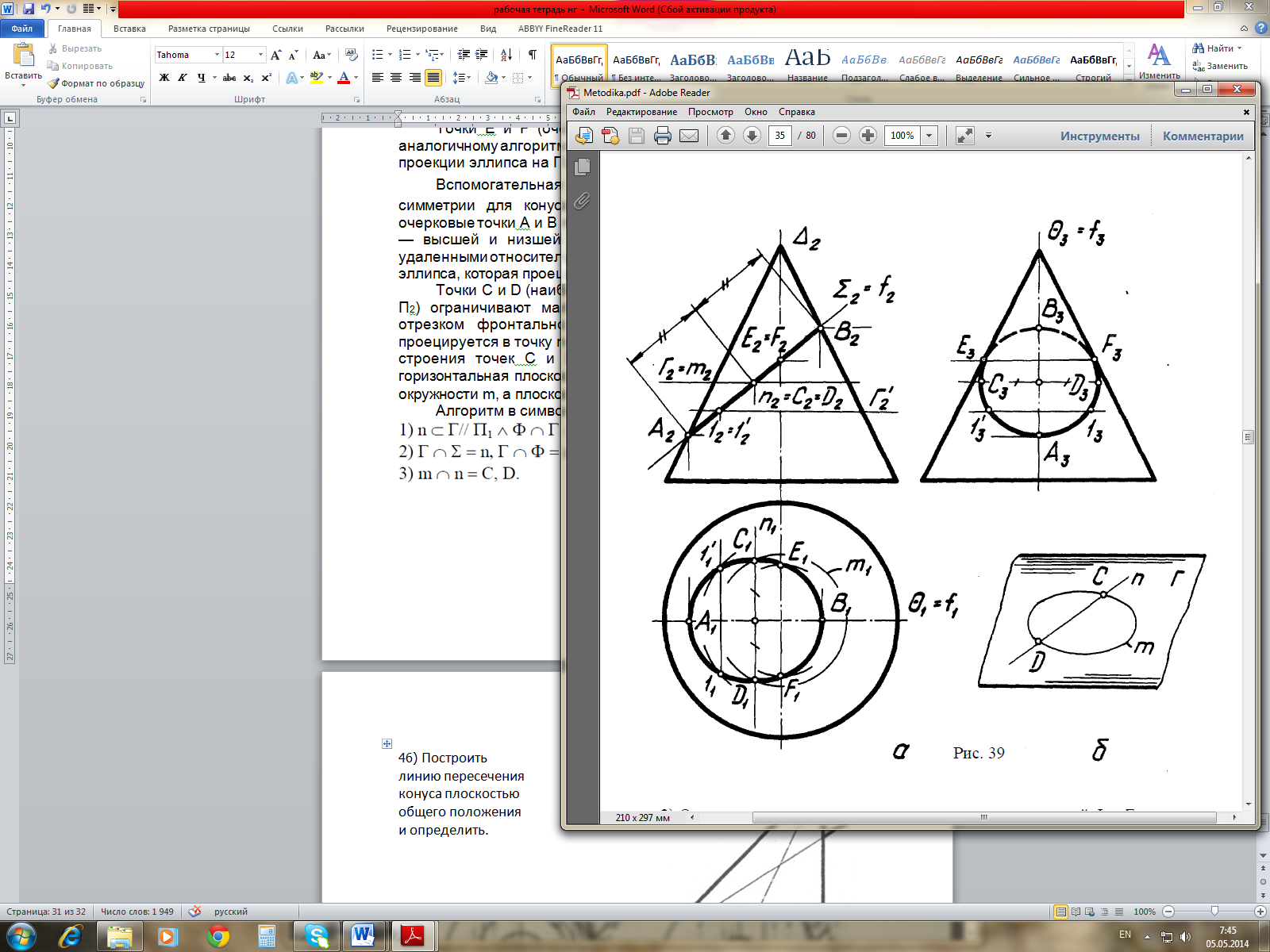Click the page number field showing 35
This screenshot has height=952, width=1270.
779,136
